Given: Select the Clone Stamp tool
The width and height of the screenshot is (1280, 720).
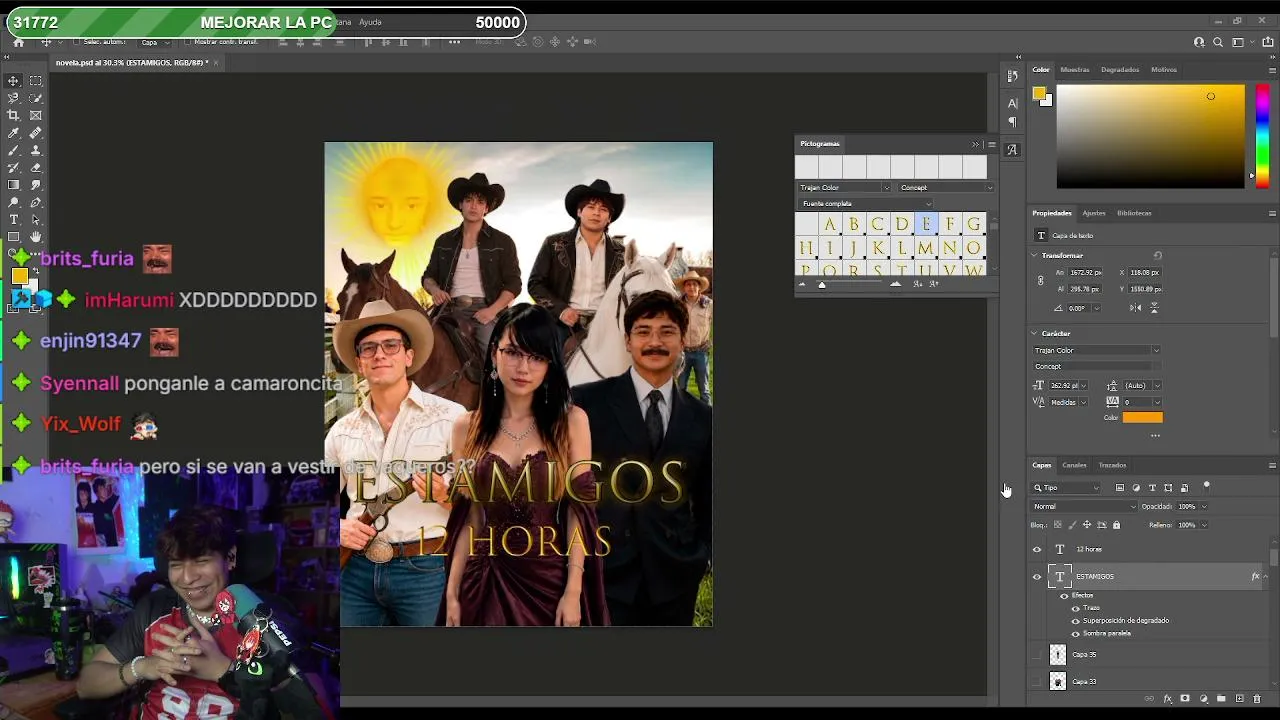Looking at the screenshot, I should [x=36, y=150].
